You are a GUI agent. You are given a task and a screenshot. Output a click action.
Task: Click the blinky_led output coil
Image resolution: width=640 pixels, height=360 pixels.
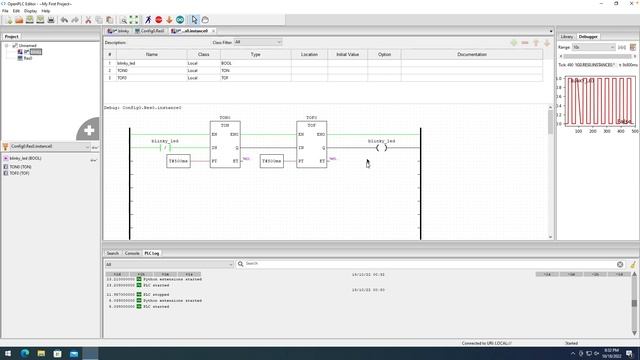click(381, 148)
